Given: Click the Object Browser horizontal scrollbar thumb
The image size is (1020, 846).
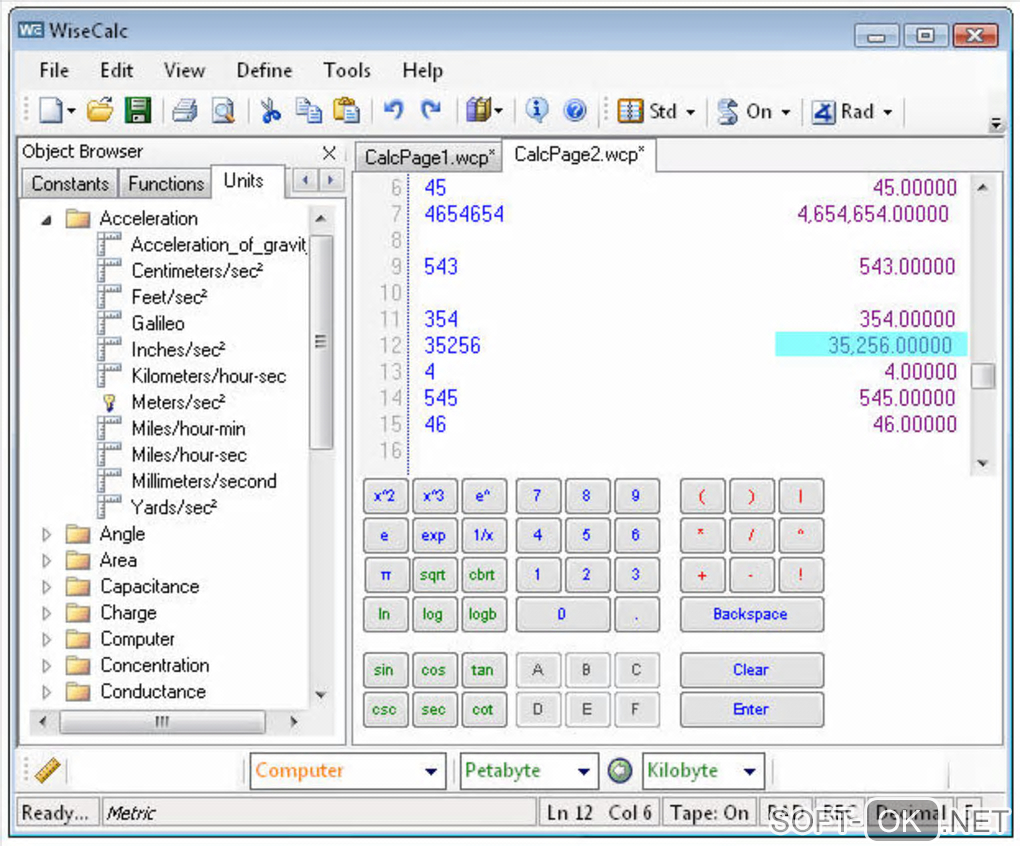Looking at the screenshot, I should (x=162, y=722).
